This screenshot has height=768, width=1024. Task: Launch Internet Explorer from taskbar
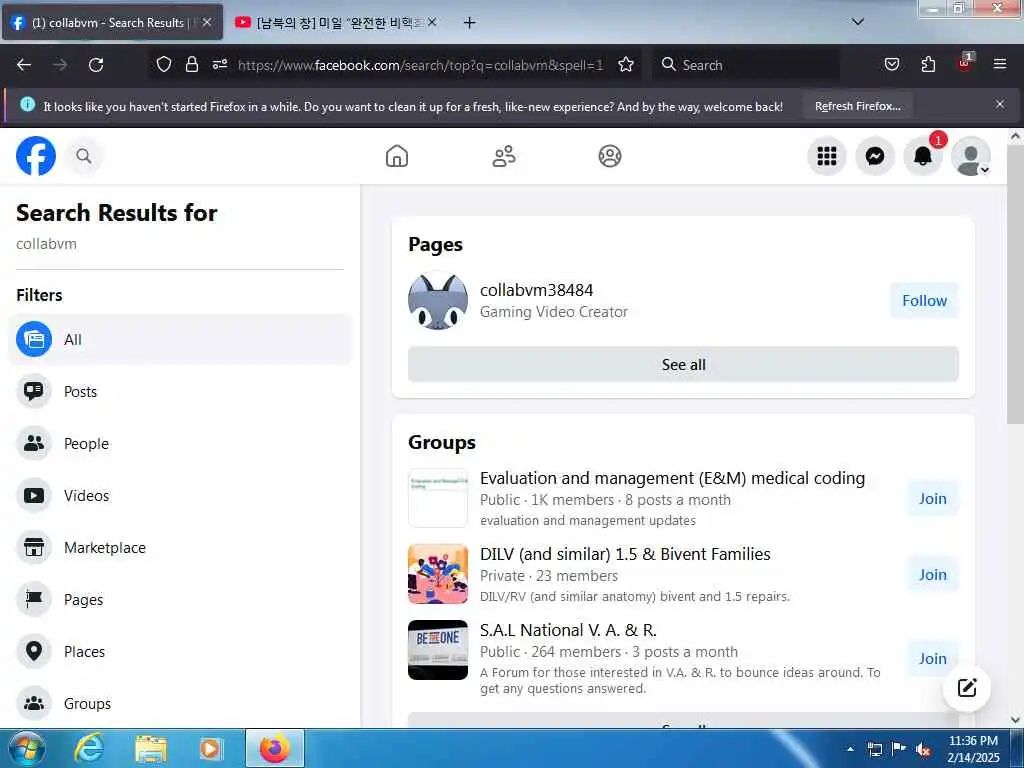[88, 748]
